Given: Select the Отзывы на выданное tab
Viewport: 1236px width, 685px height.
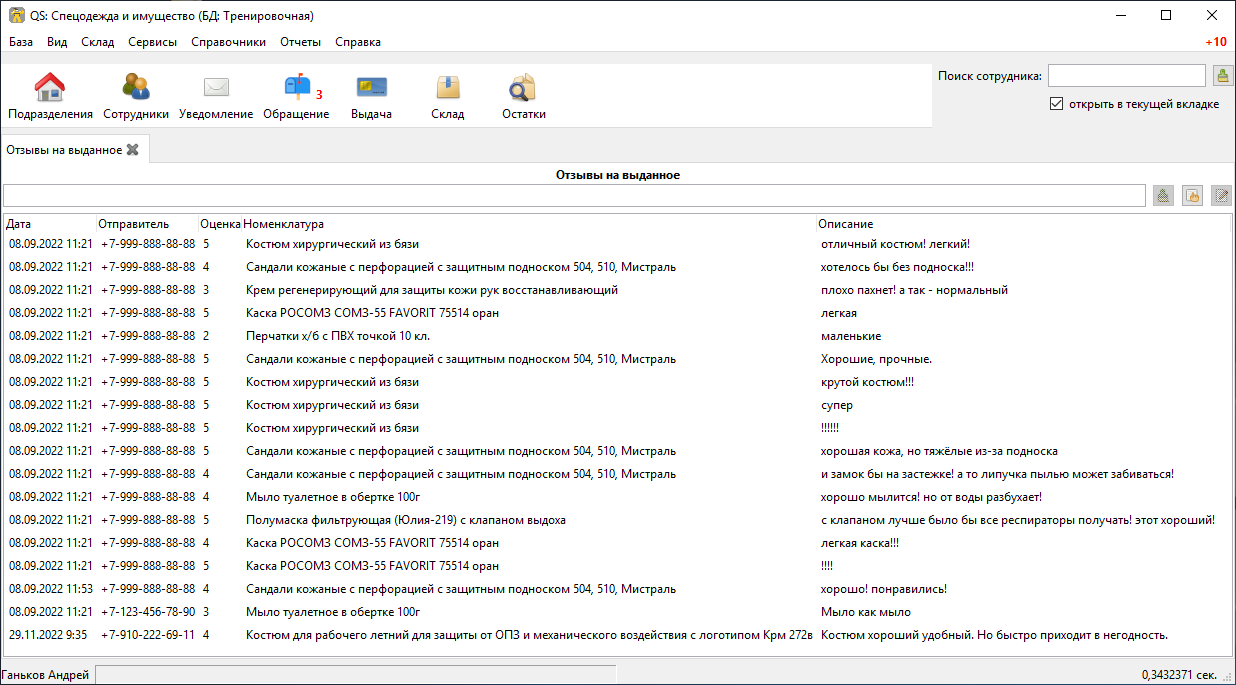Looking at the screenshot, I should point(64,150).
